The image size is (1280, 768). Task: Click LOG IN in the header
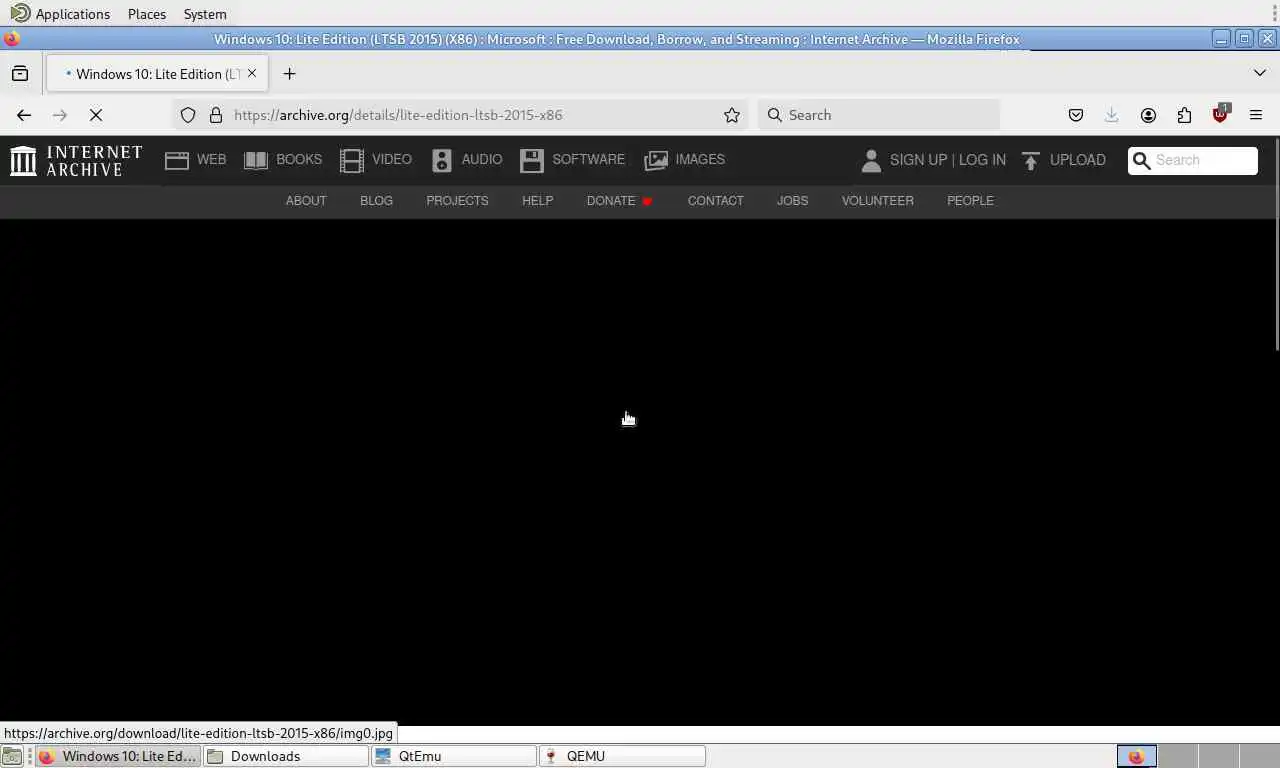[982, 160]
